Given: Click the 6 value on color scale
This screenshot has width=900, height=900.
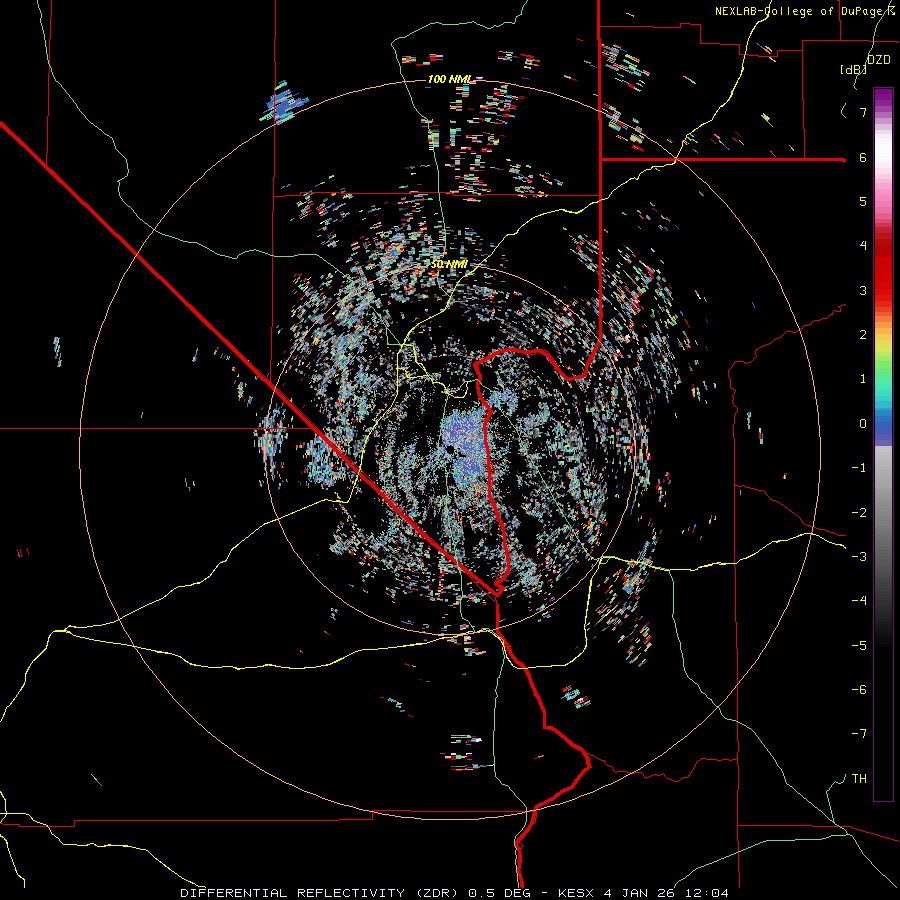Looking at the screenshot, I should coord(863,157).
